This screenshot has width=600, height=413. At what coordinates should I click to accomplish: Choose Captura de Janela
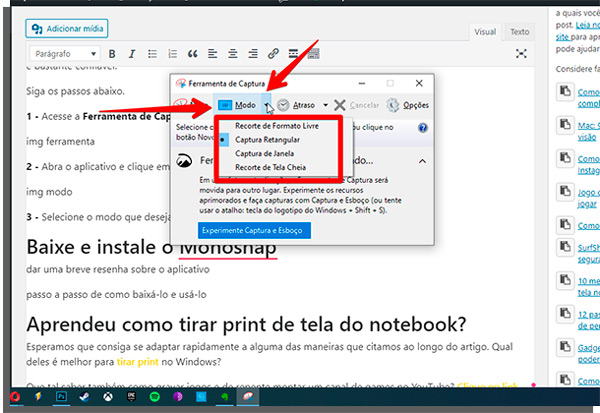tap(265, 153)
